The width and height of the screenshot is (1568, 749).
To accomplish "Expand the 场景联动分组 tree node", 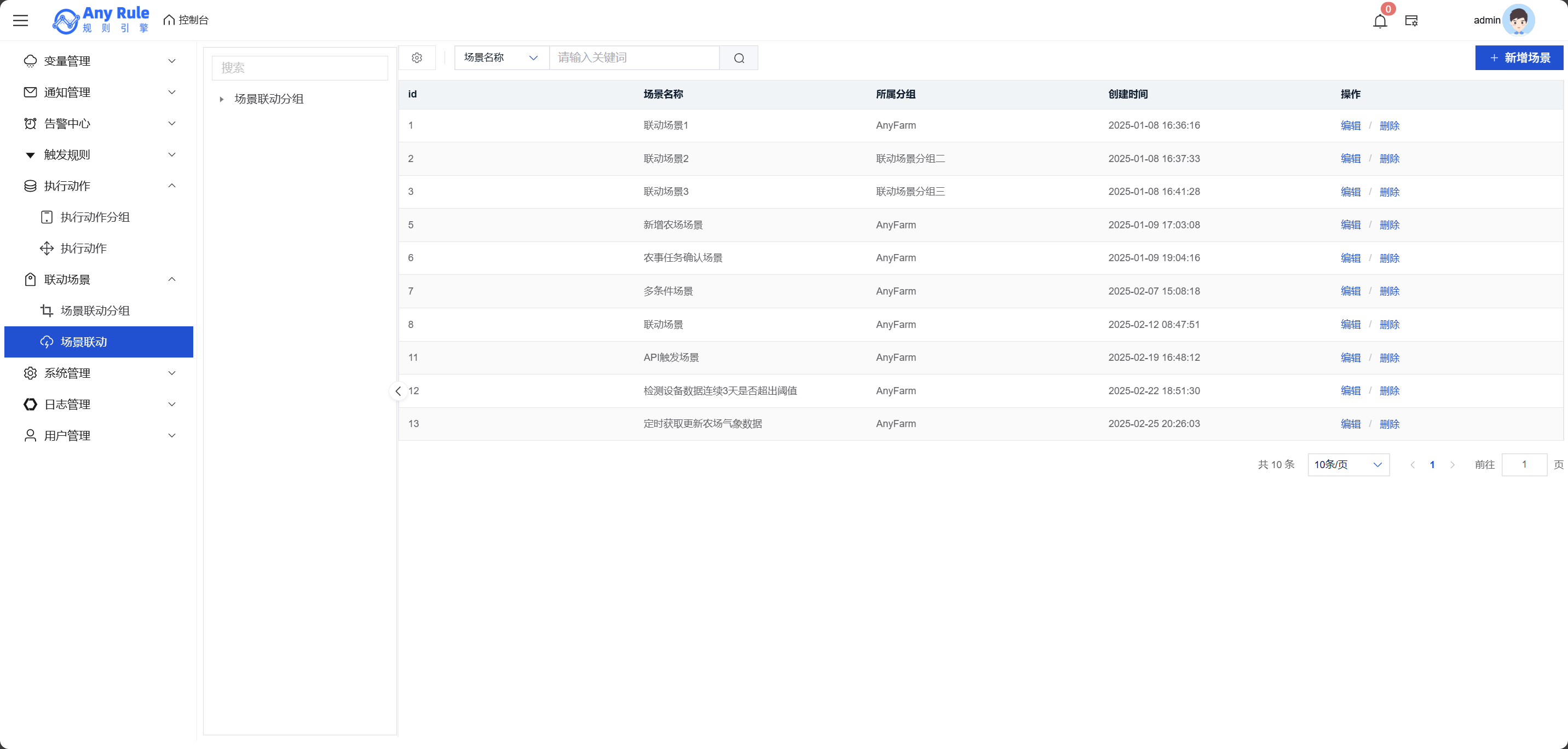I will 222,99.
